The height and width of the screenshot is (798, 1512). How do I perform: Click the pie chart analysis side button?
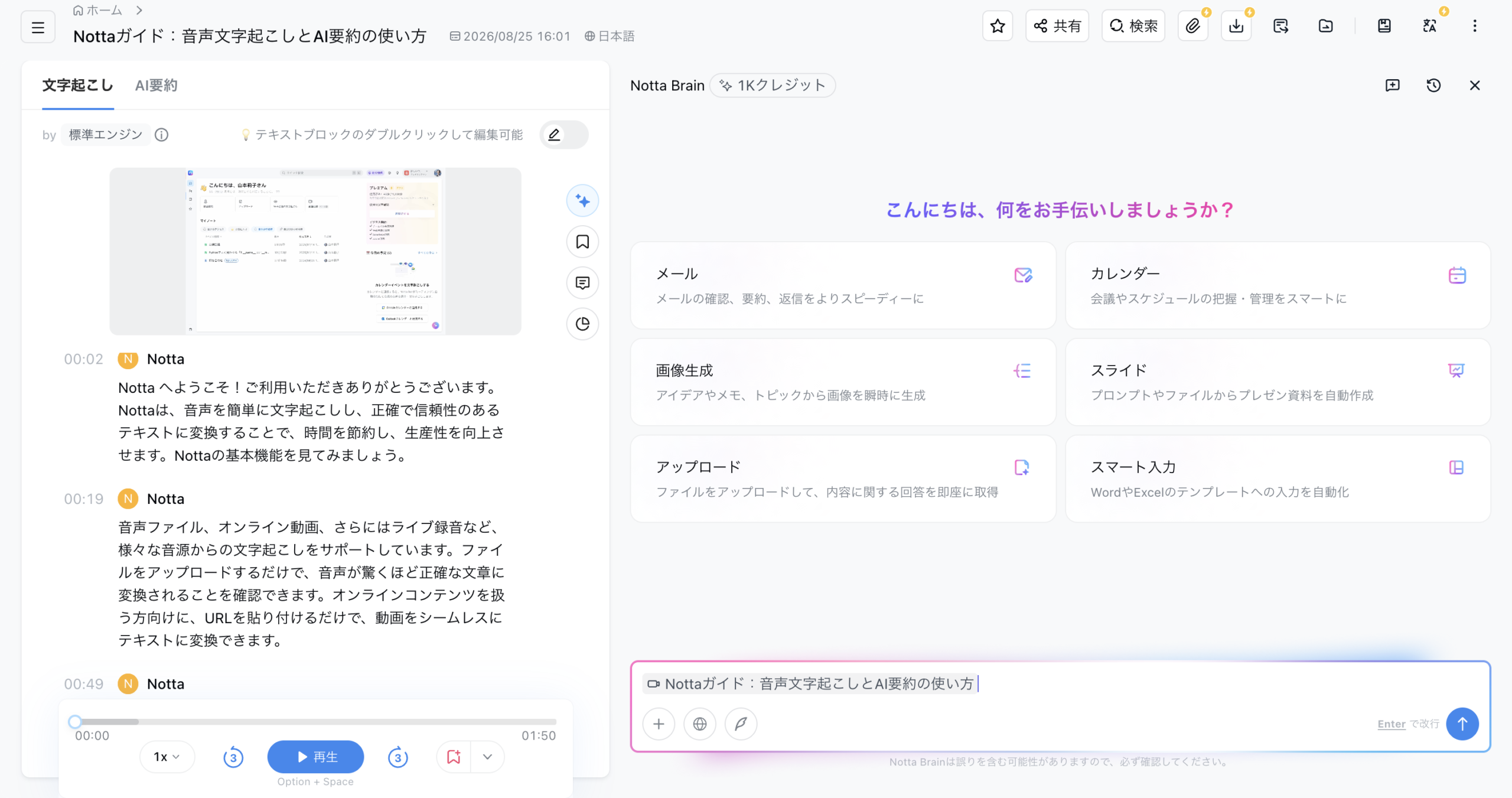(x=582, y=324)
